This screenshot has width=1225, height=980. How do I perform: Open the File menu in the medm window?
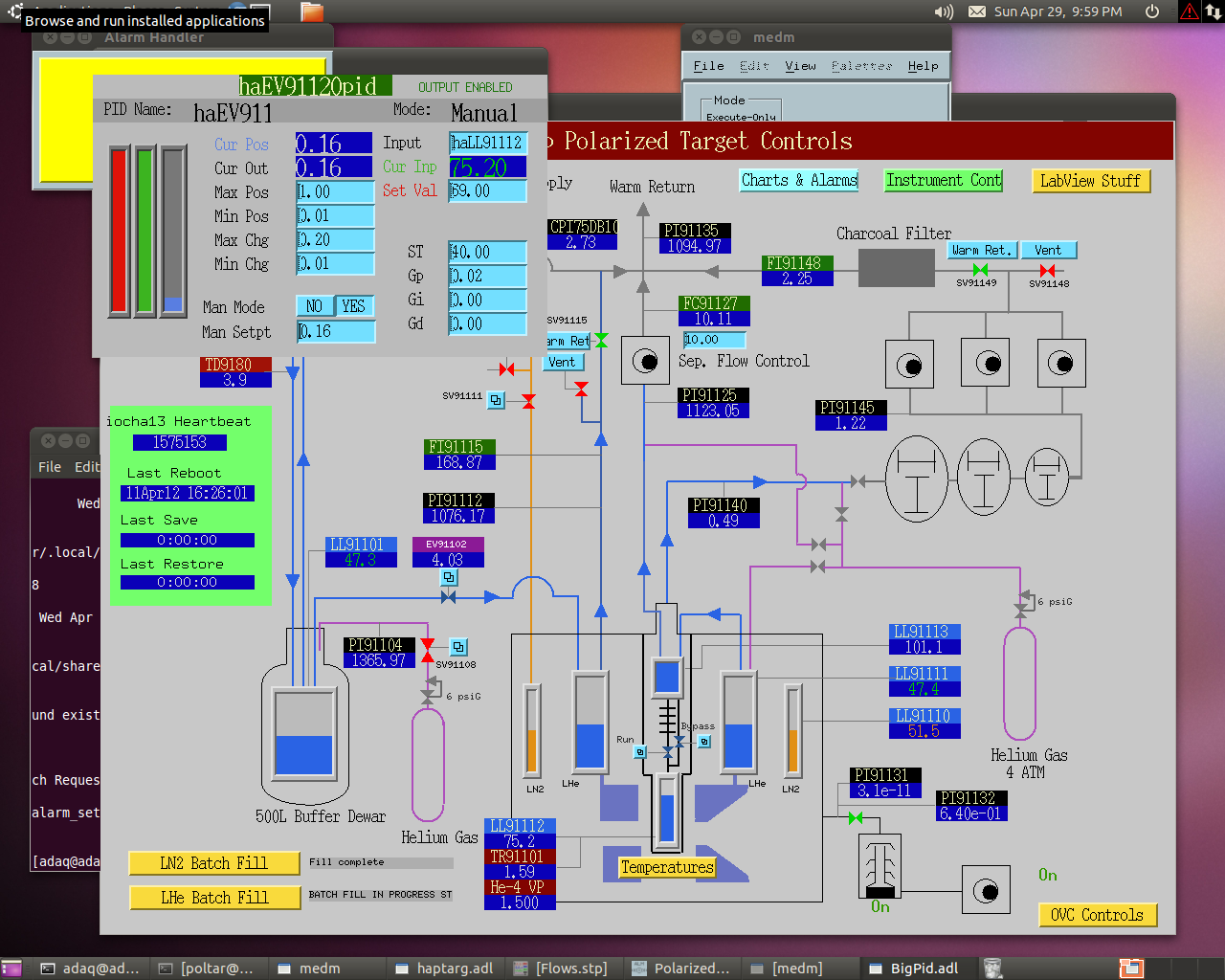708,66
